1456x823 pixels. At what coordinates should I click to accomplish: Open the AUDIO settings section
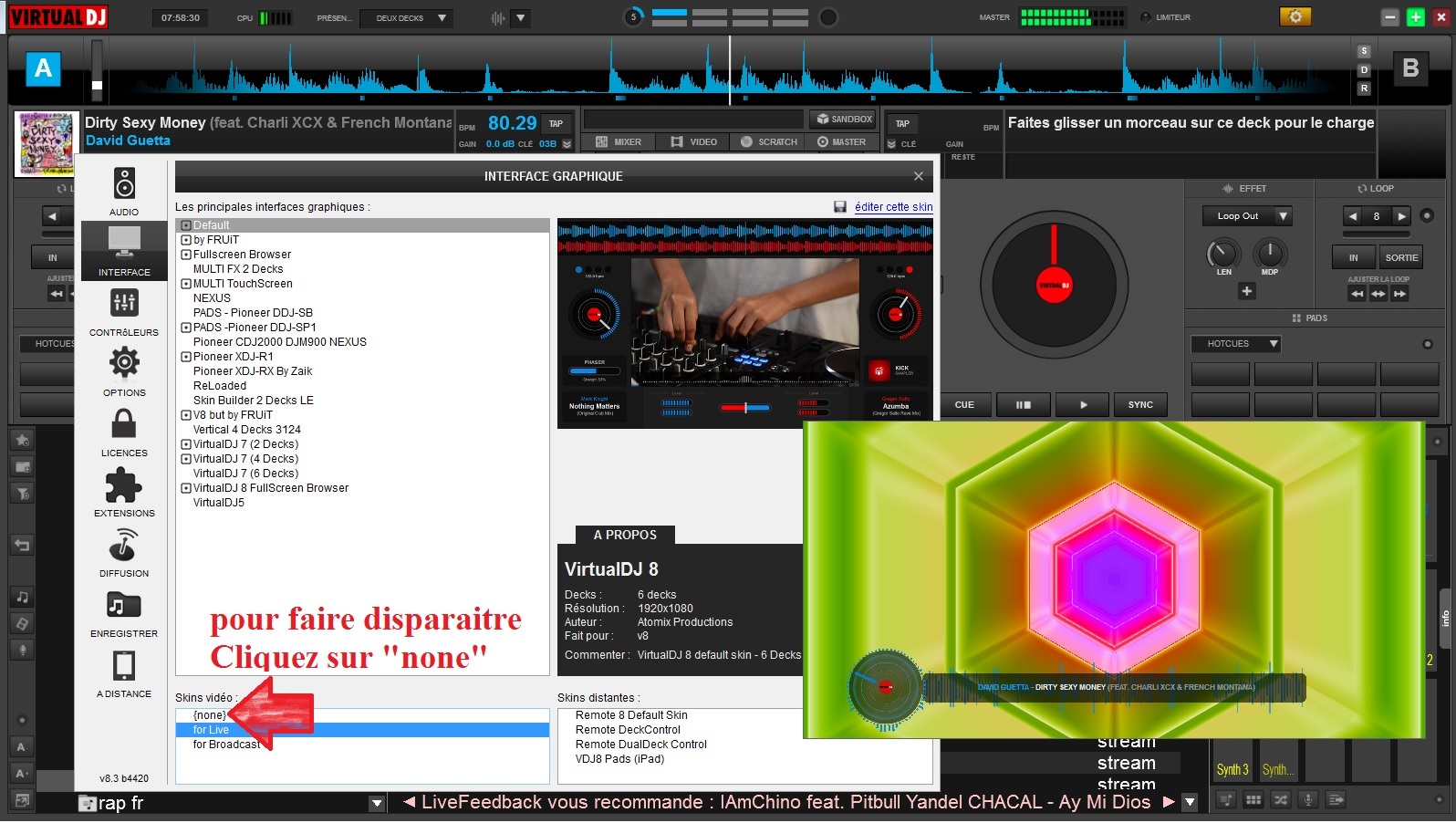(124, 191)
